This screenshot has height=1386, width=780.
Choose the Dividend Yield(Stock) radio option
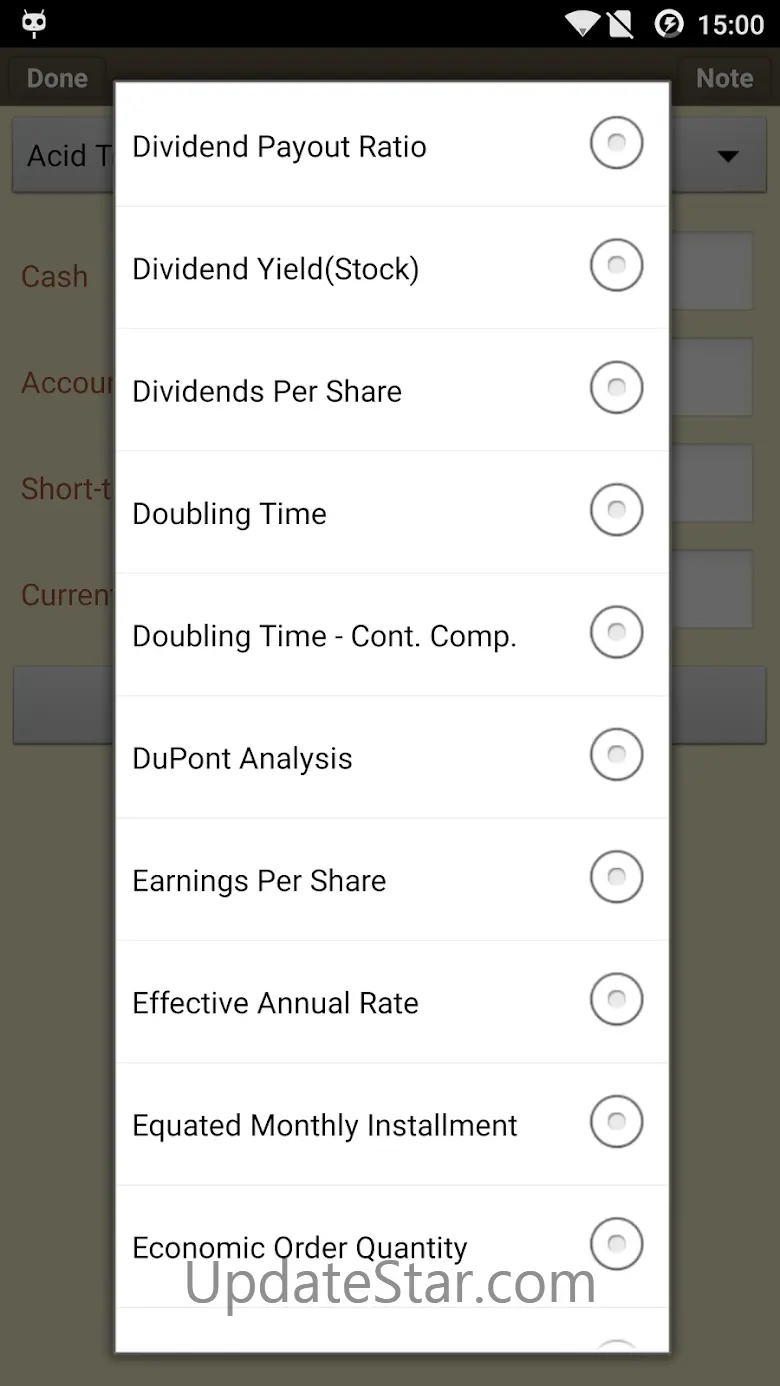click(616, 266)
